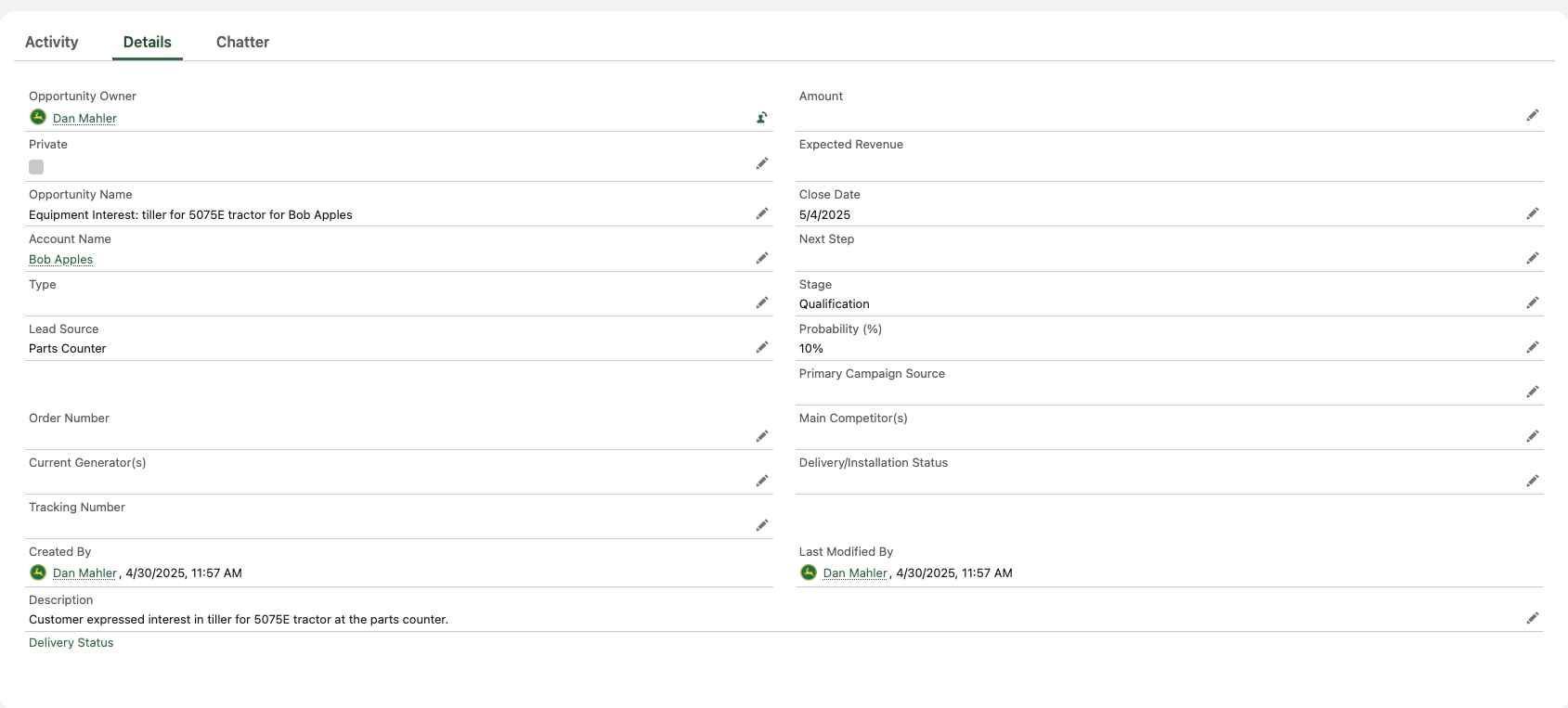Viewport: 1568px width, 708px height.
Task: Edit the Close Date using its pencil
Action: pos(1533,213)
